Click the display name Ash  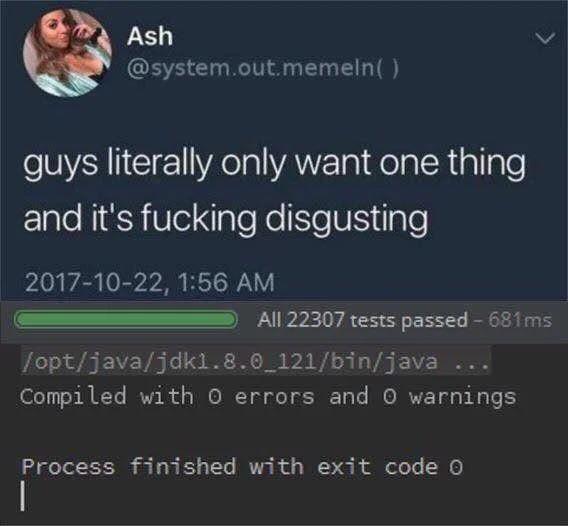[150, 36]
